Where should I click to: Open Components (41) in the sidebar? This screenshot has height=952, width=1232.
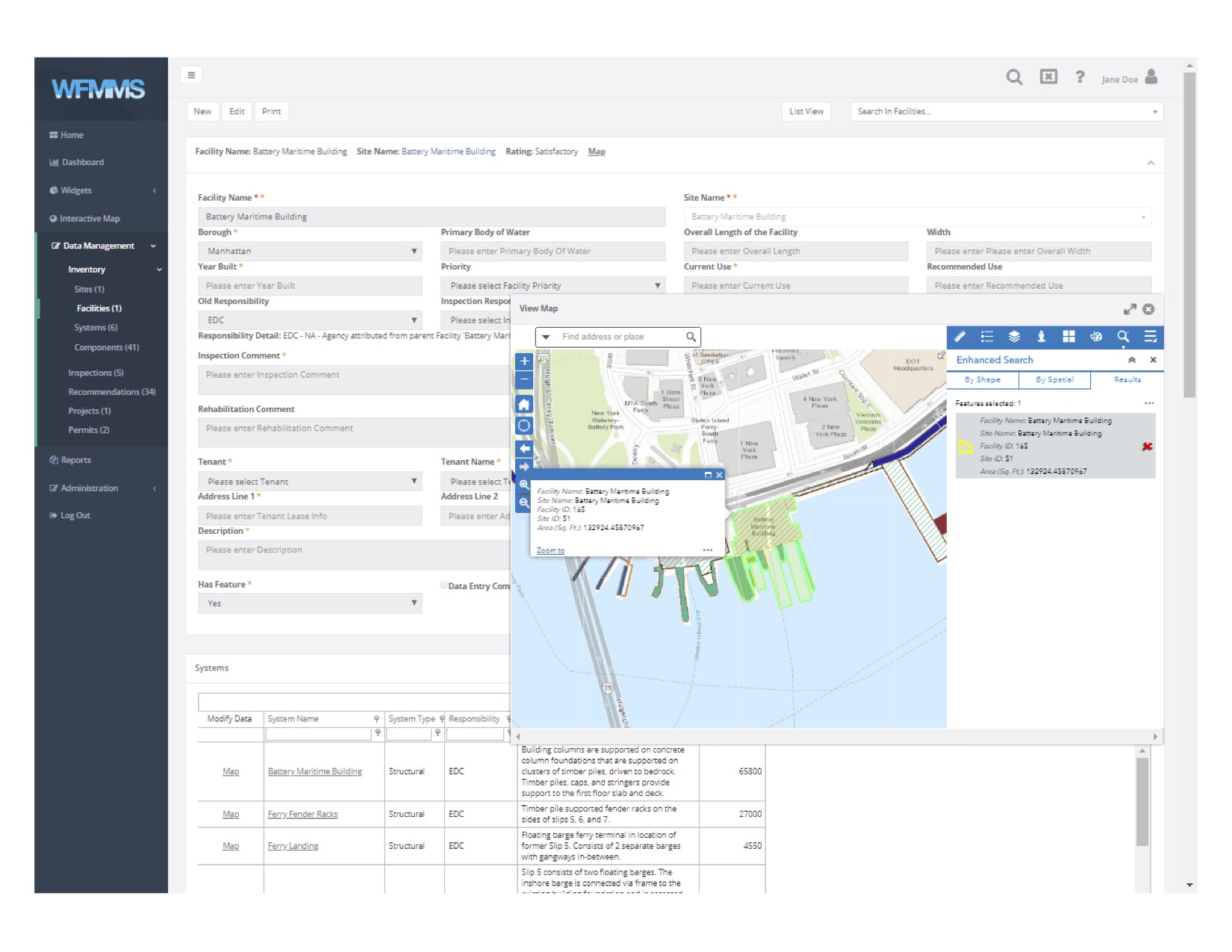[x=107, y=347]
